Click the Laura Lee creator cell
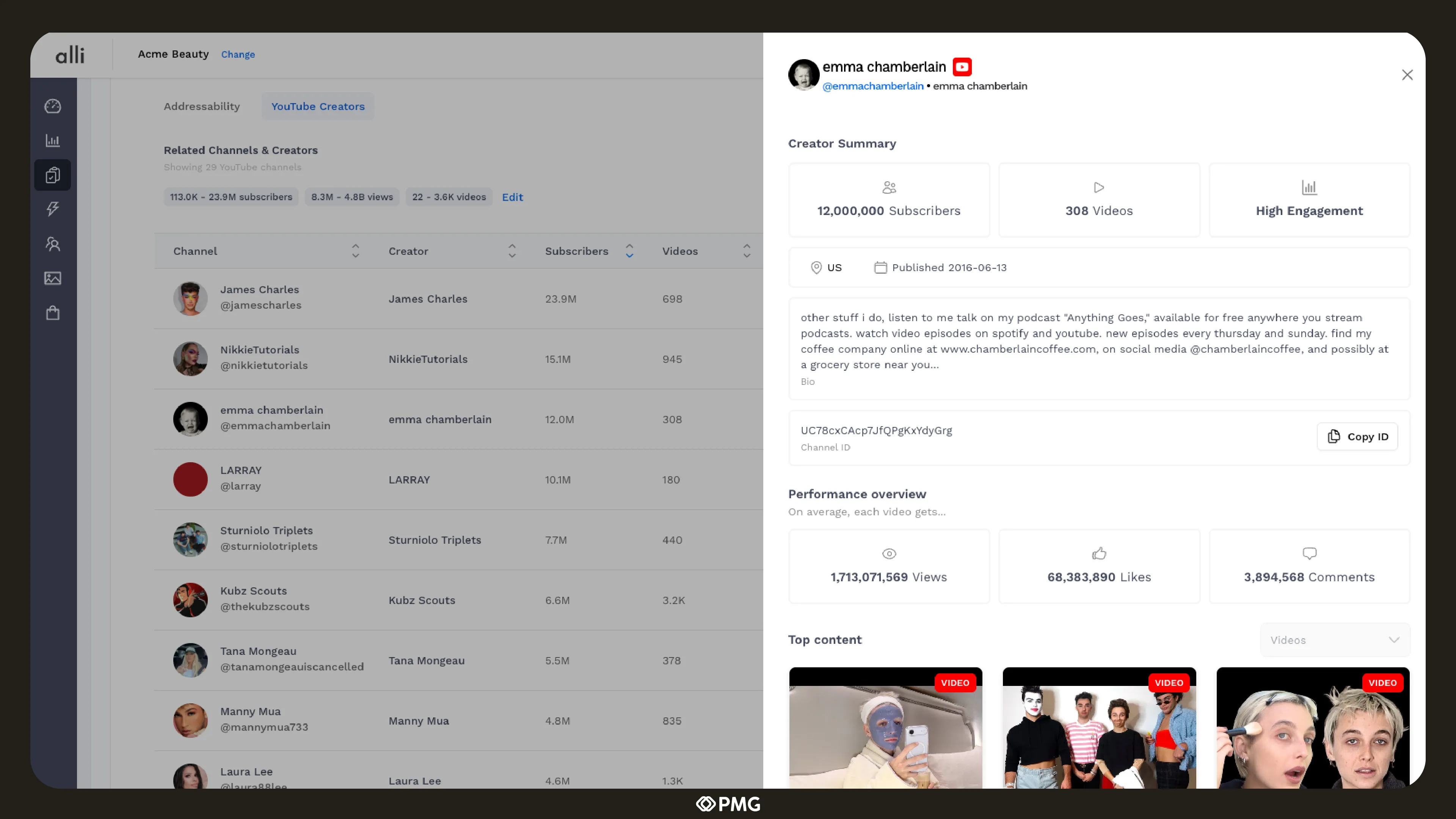The image size is (1456, 819). click(415, 781)
